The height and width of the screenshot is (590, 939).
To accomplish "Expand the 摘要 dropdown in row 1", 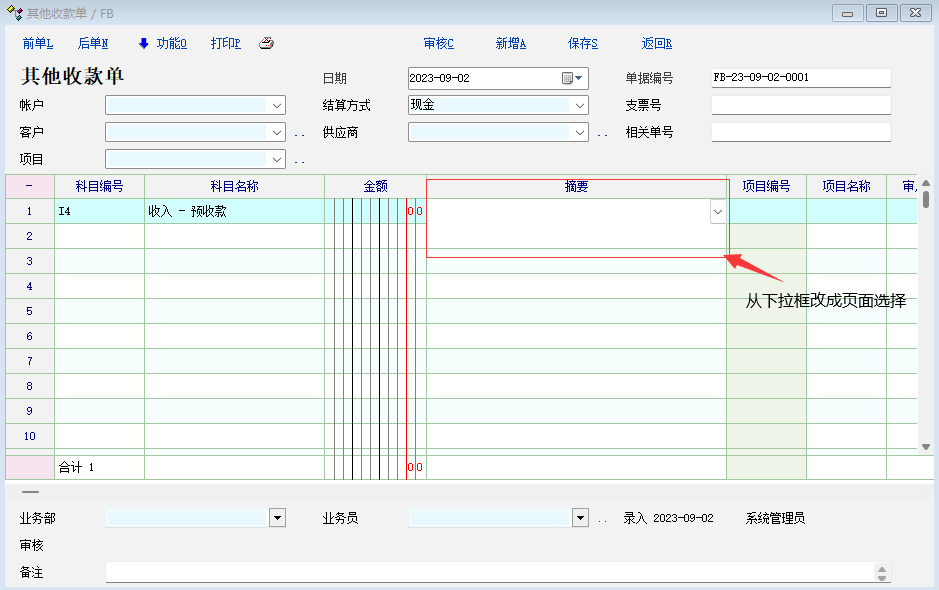I will (717, 212).
